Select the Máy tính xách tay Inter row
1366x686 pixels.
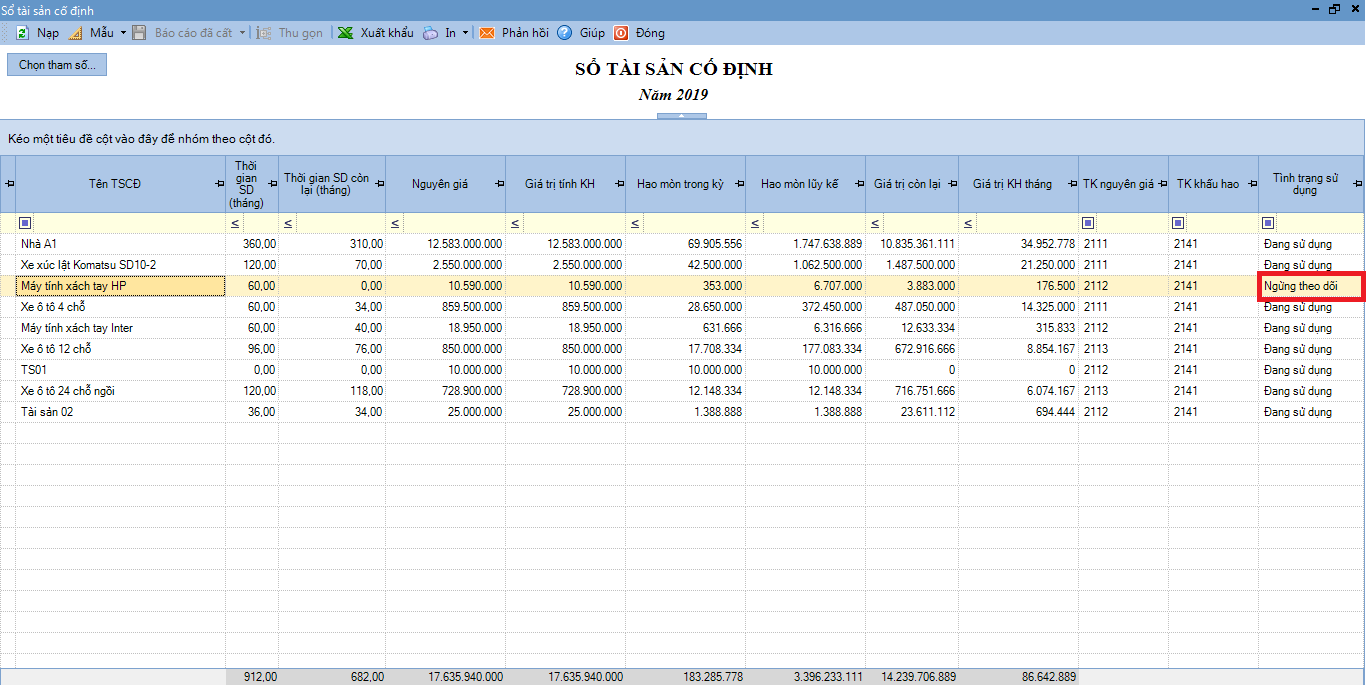(x=683, y=328)
